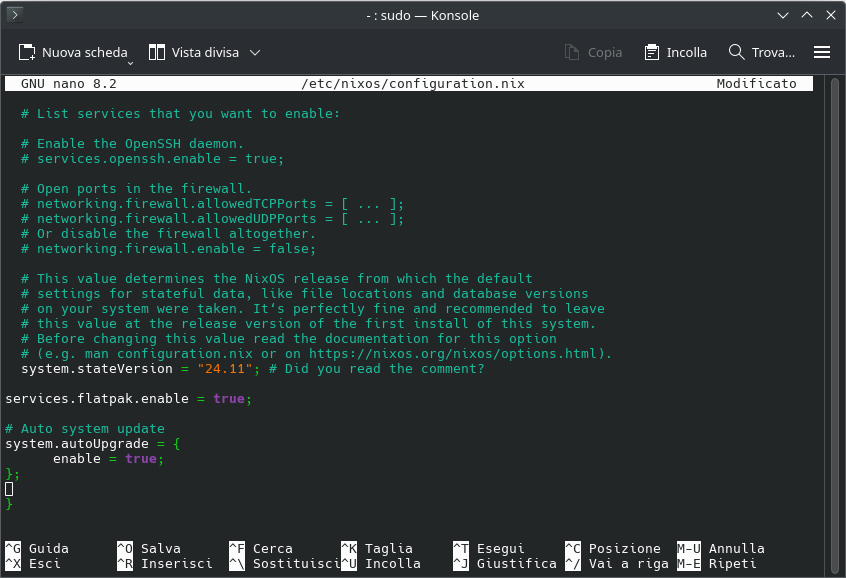Click the Vista divisa split view icon

tap(157, 52)
